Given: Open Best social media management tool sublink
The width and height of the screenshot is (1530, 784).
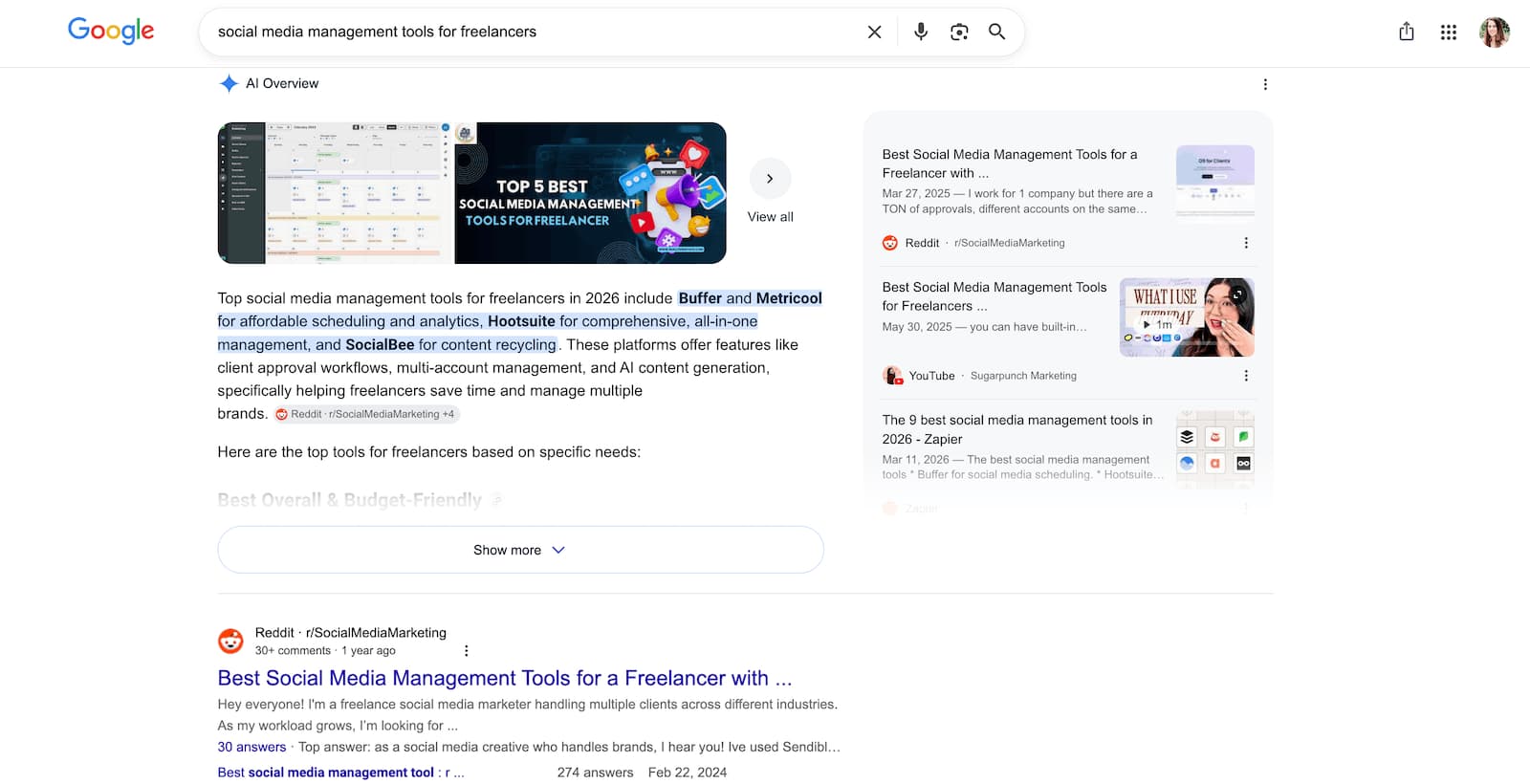Looking at the screenshot, I should point(340,773).
